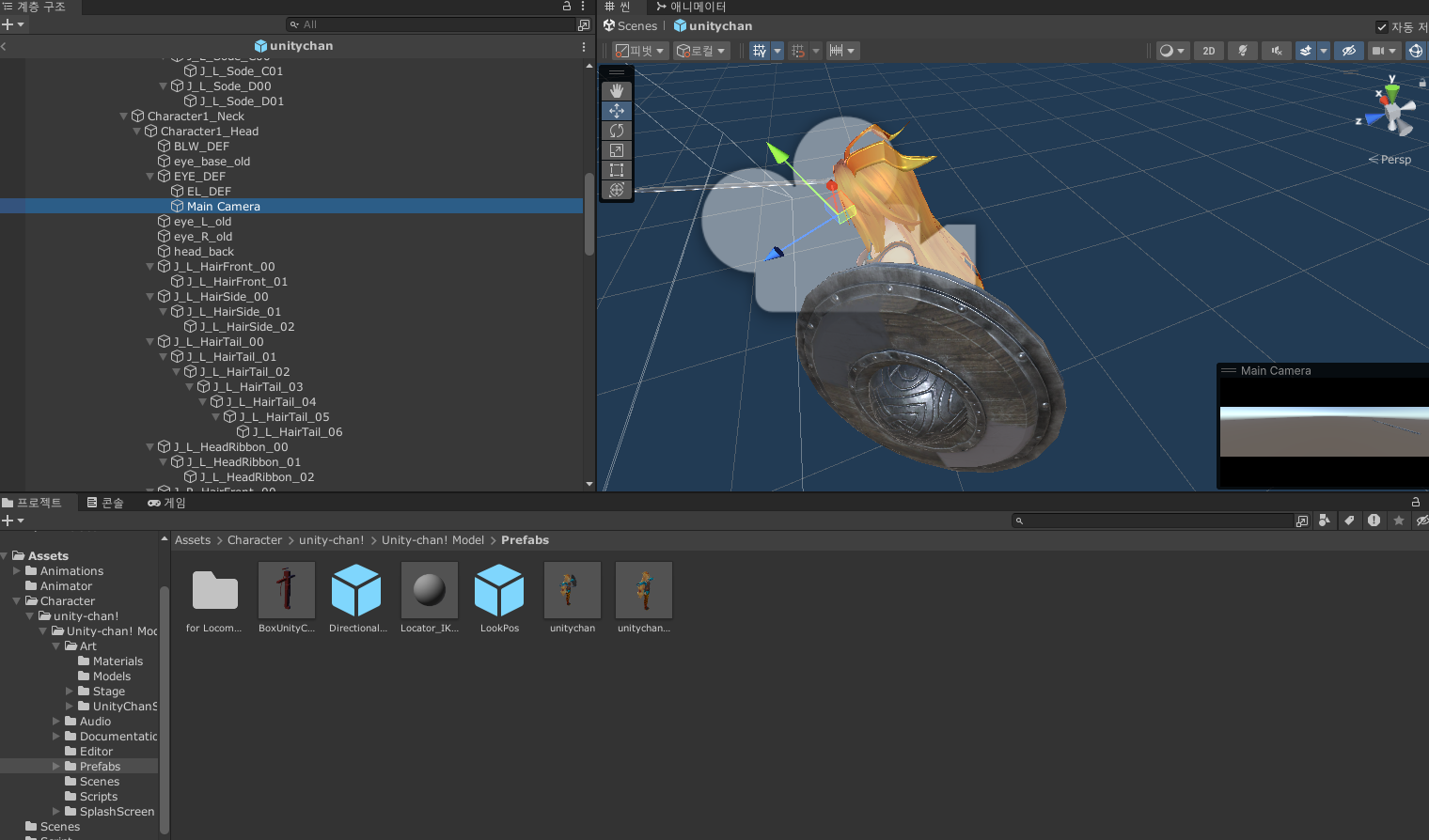Switch to the Project (프로젝트) tab
The height and width of the screenshot is (840, 1429).
33,503
